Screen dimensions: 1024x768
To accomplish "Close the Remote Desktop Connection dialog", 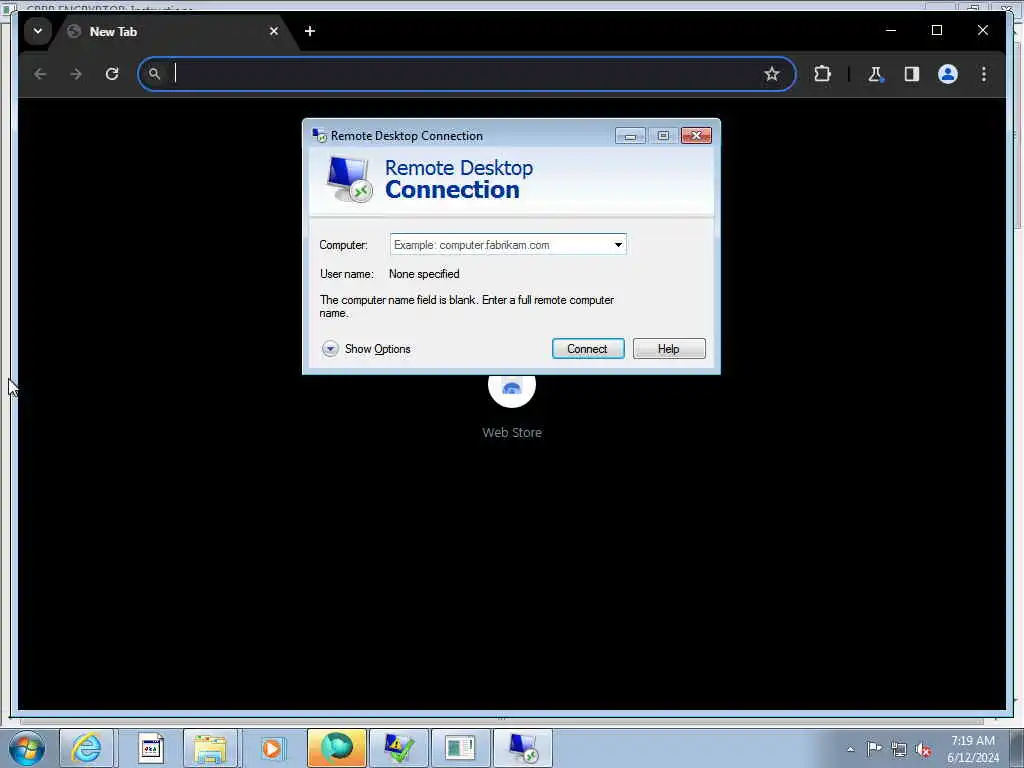I will (696, 135).
